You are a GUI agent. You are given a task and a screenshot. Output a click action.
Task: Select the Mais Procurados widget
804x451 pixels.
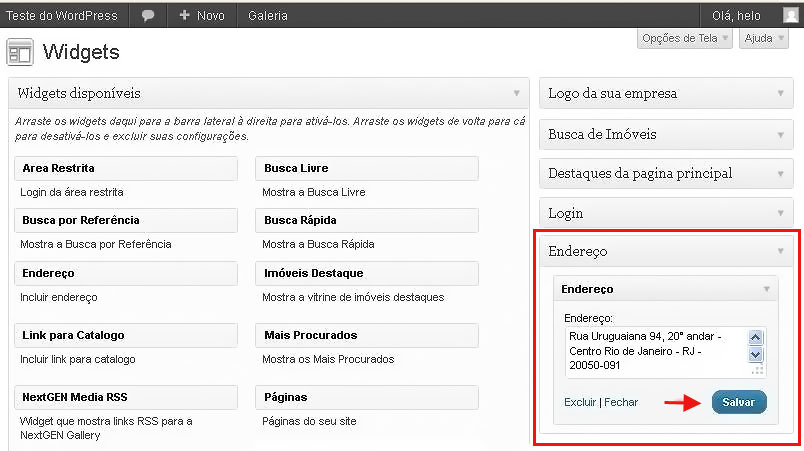[x=367, y=335]
